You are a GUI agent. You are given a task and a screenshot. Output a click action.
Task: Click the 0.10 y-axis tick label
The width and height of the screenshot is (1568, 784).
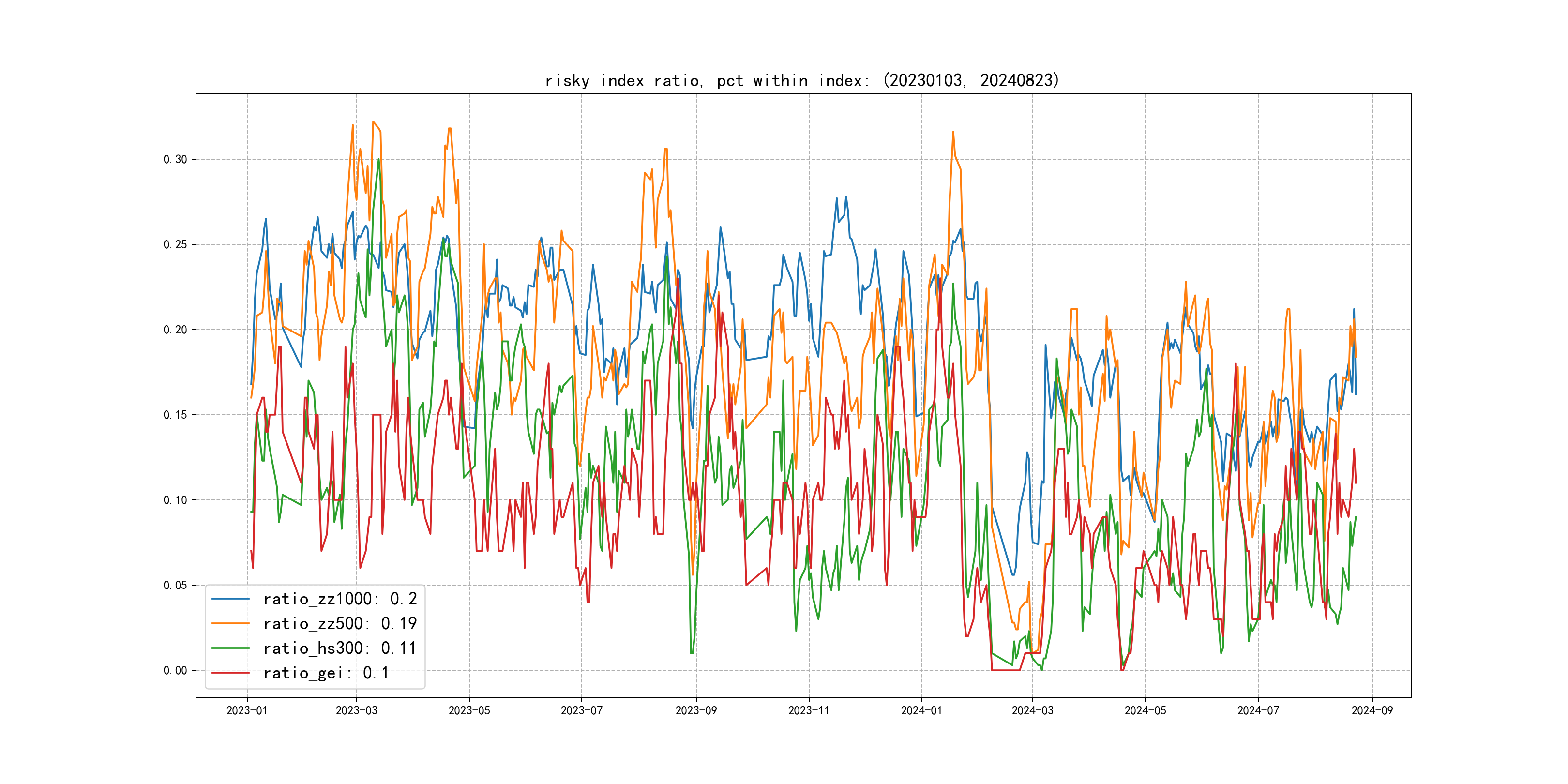click(x=175, y=500)
